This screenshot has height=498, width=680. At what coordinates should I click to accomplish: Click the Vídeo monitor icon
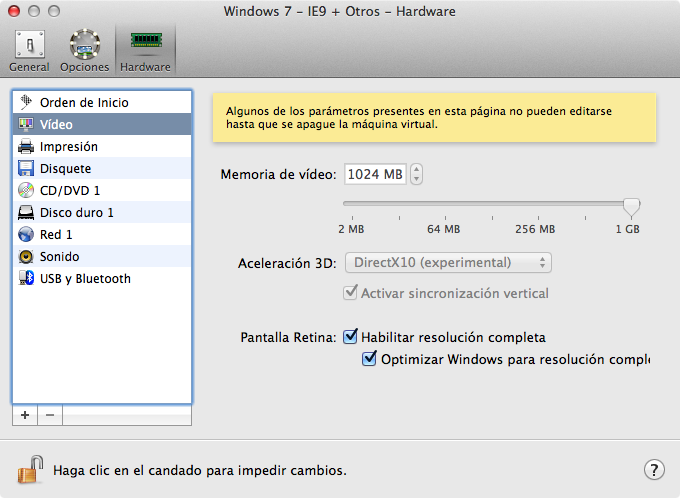tap(26, 124)
